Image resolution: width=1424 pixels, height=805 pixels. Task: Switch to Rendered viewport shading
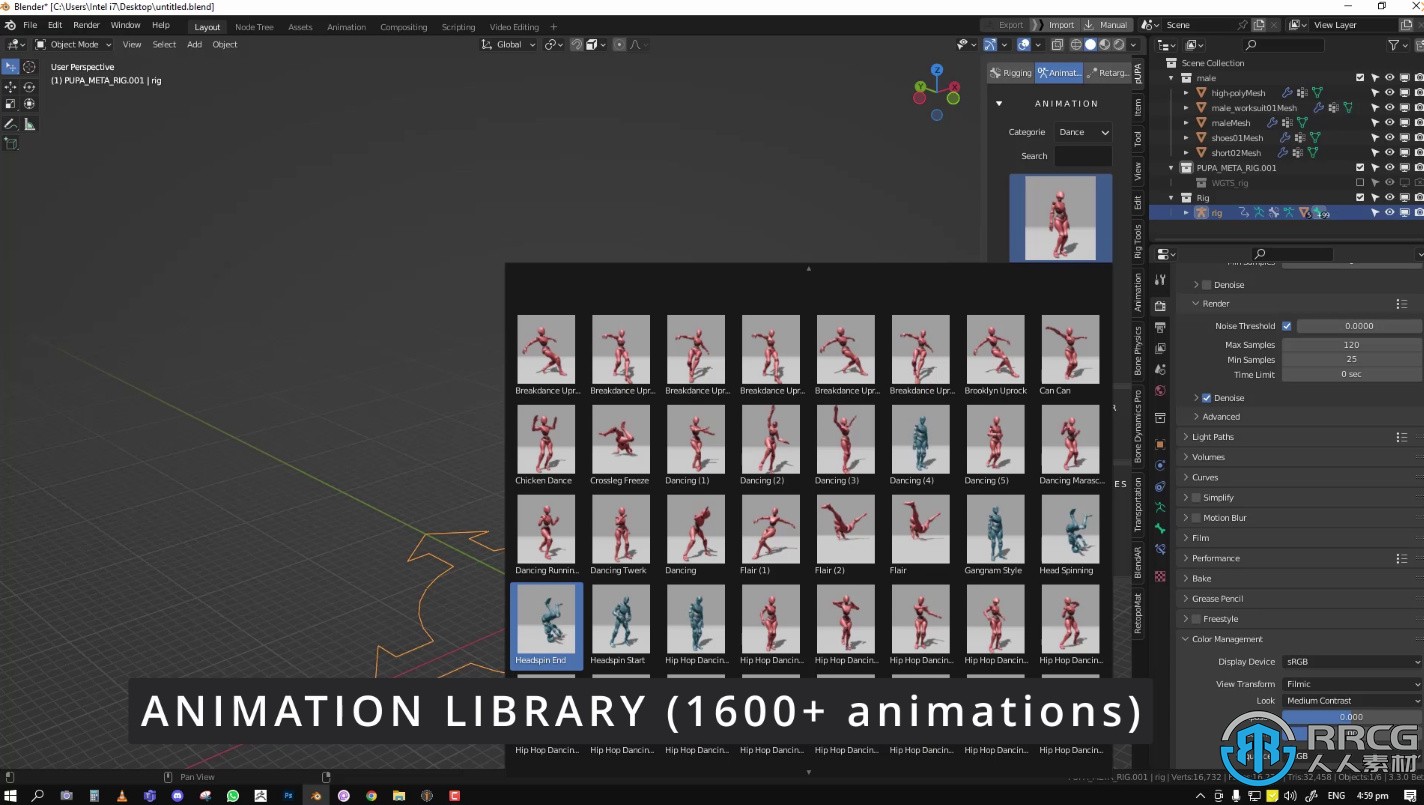point(1118,44)
